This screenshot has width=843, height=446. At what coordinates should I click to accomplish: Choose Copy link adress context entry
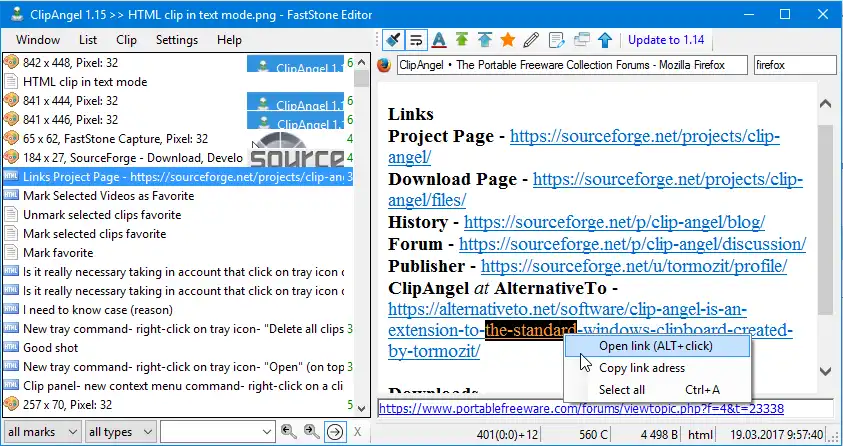point(658,368)
